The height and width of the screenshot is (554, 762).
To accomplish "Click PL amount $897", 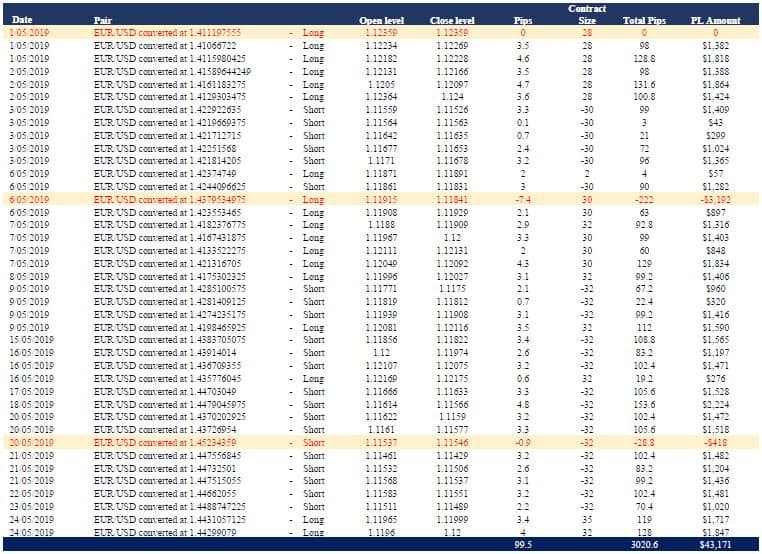I will pyautogui.click(x=715, y=212).
